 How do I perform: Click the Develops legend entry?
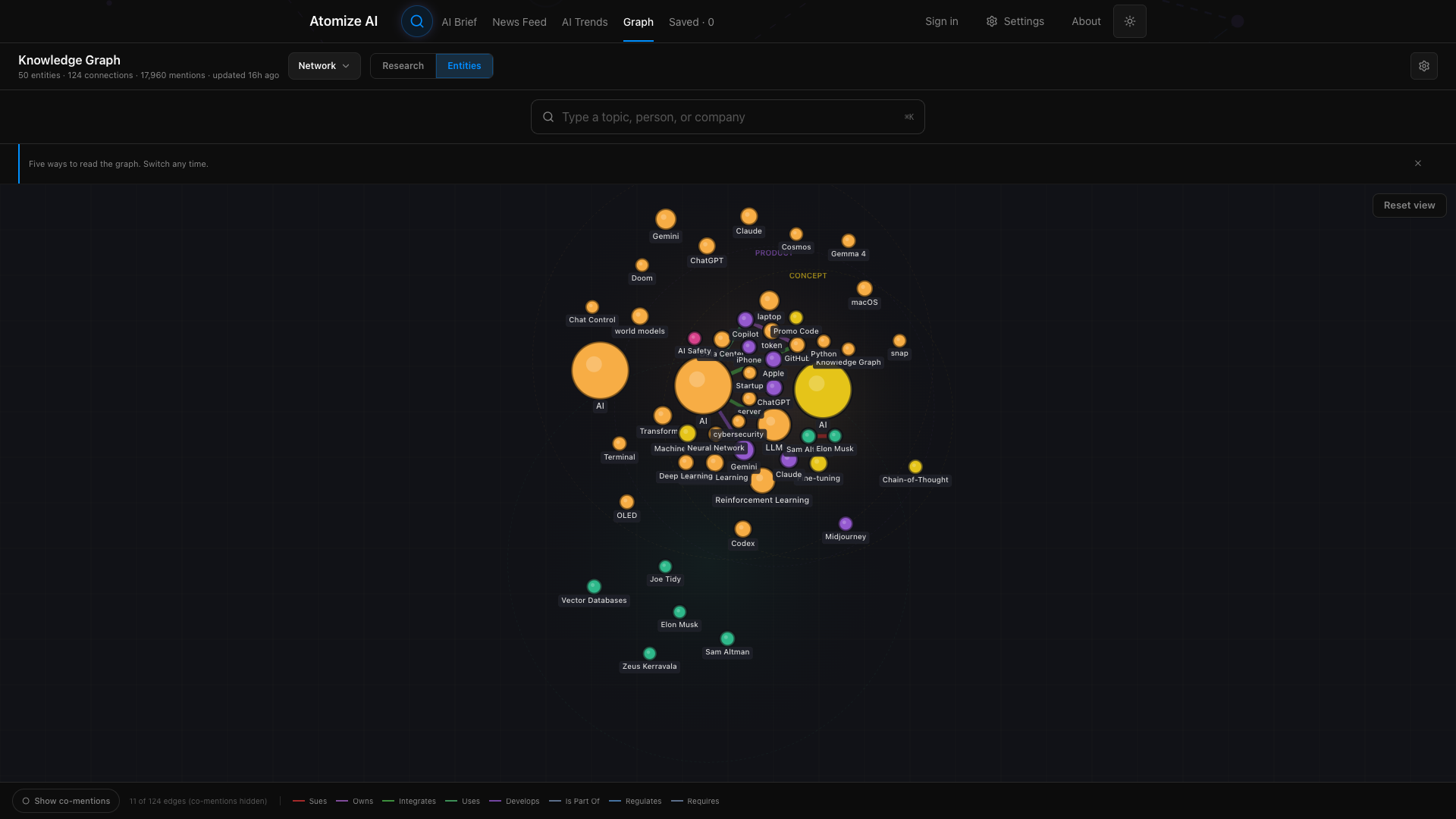click(x=514, y=801)
